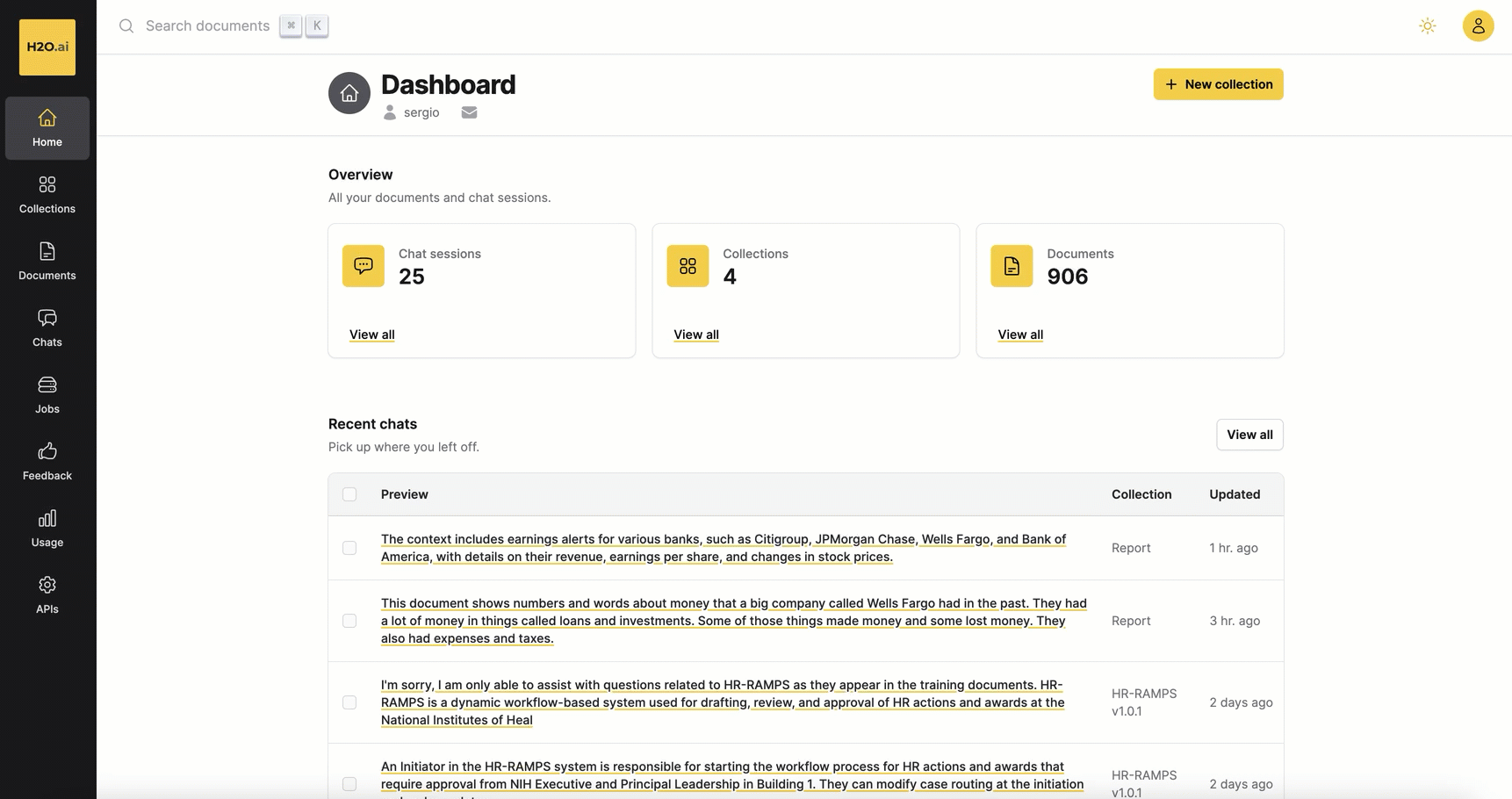Click the envelope icon beside sergio
Screen dimensions: 1512x799
tap(470, 112)
